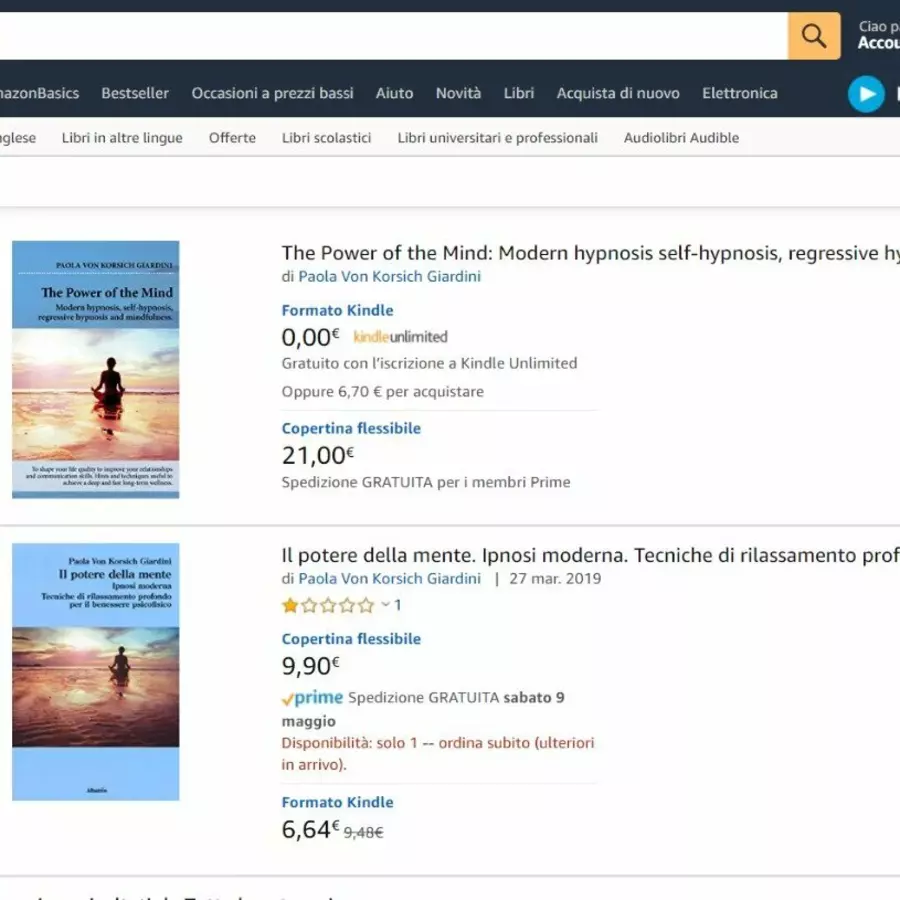900x900 pixels.
Task: Click the kindleunlimited logo
Action: click(400, 337)
